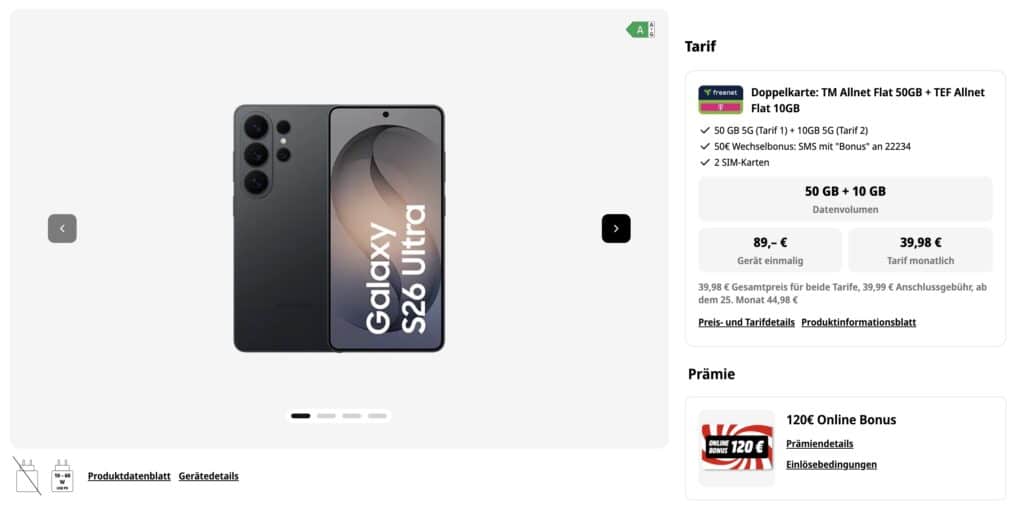Click the freenet Telekom tariff logo
The width and height of the screenshot is (1024, 521).
(x=720, y=100)
